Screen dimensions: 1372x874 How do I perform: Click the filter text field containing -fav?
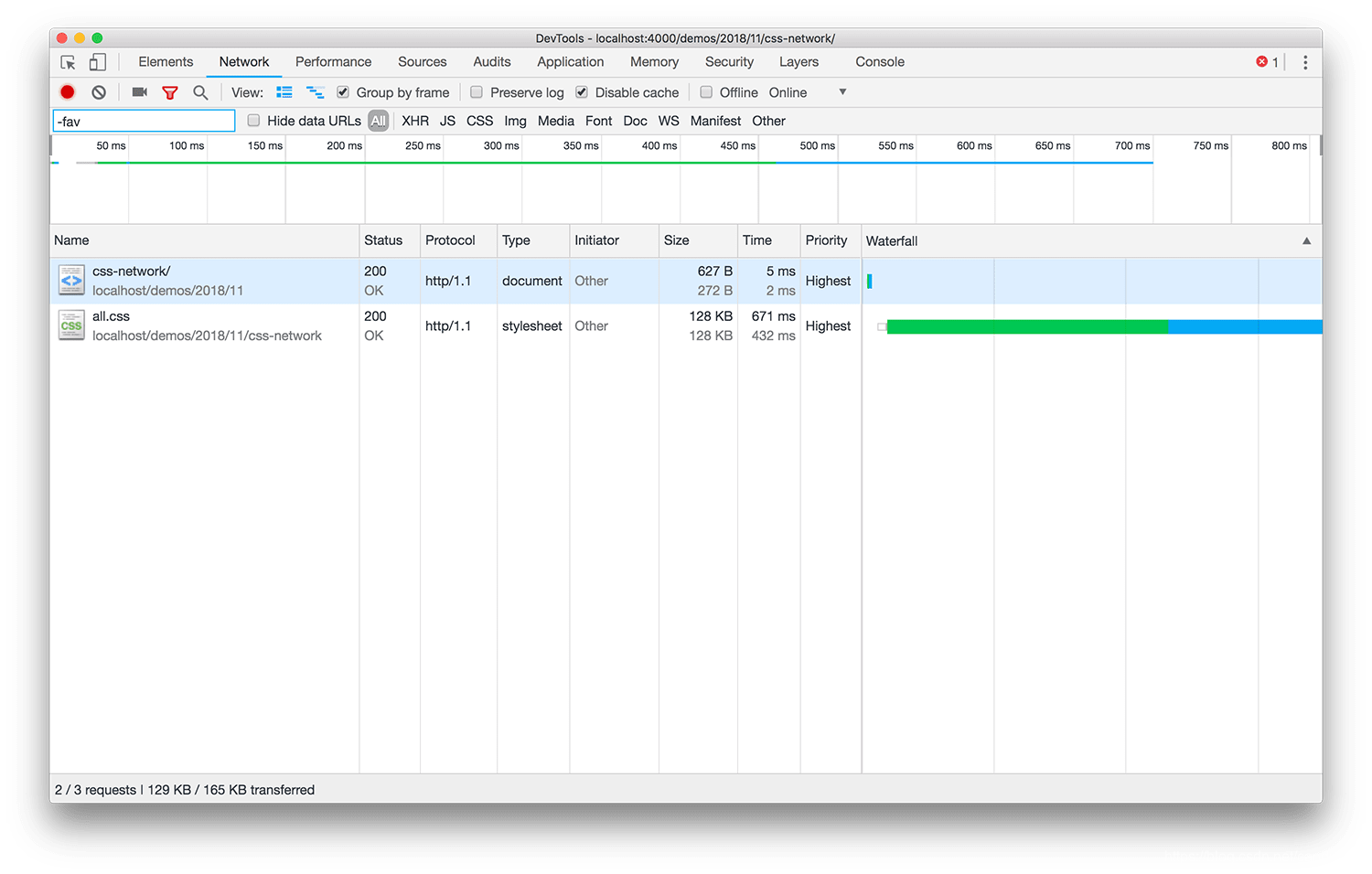point(144,121)
